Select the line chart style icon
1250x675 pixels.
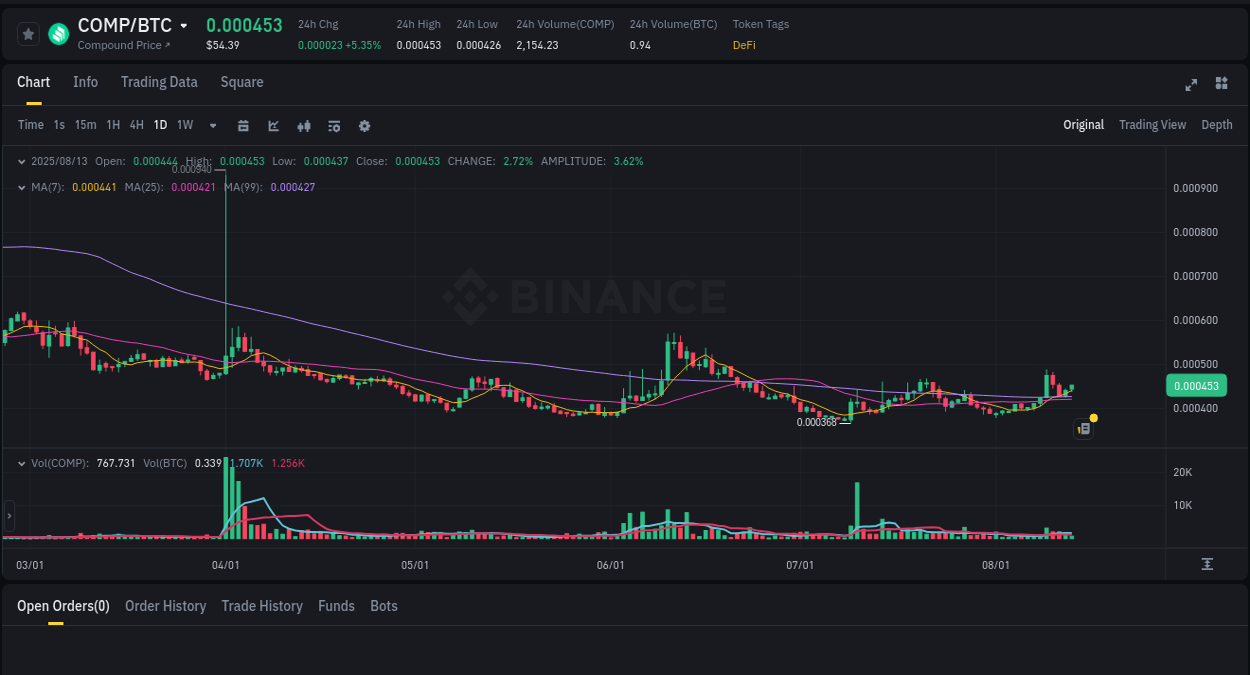tap(273, 125)
